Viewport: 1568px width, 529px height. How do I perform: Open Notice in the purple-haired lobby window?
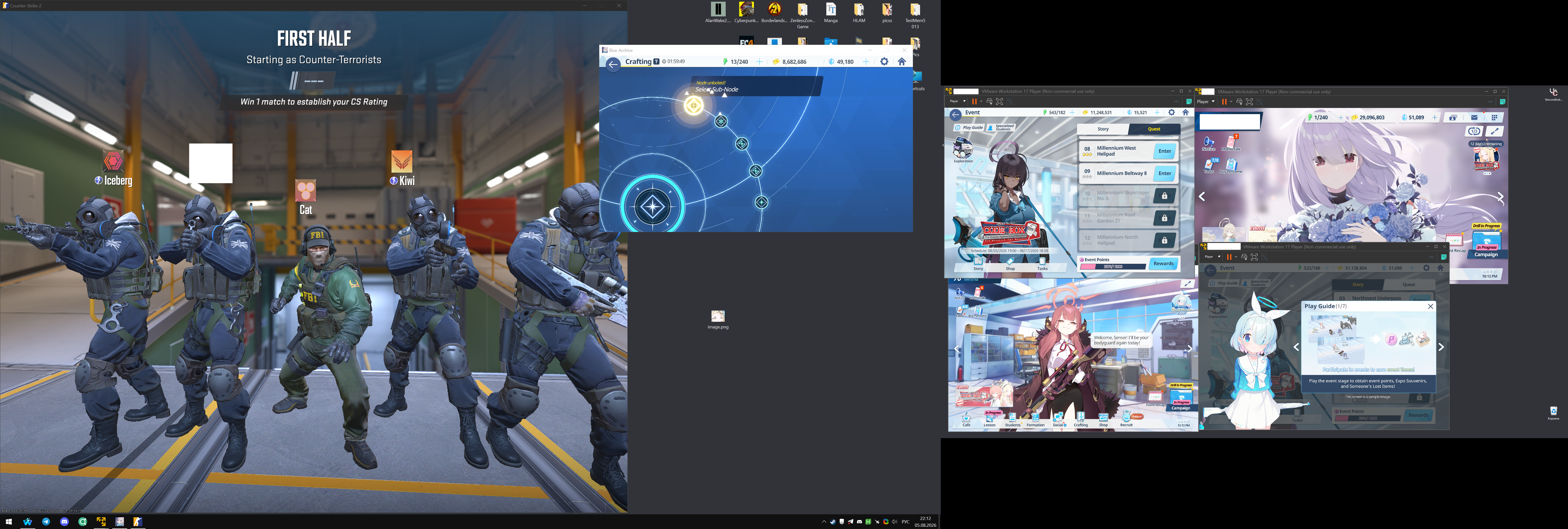click(x=1208, y=144)
